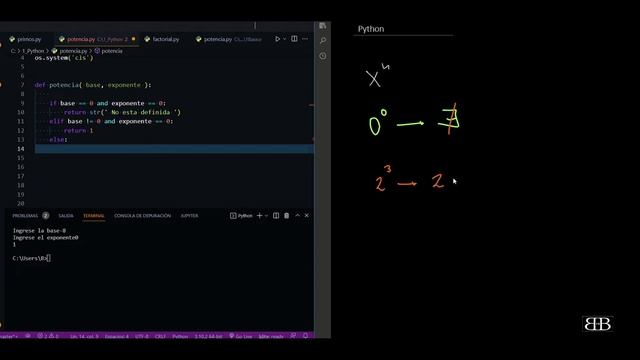Click the git branch item in the status bar

point(9,336)
